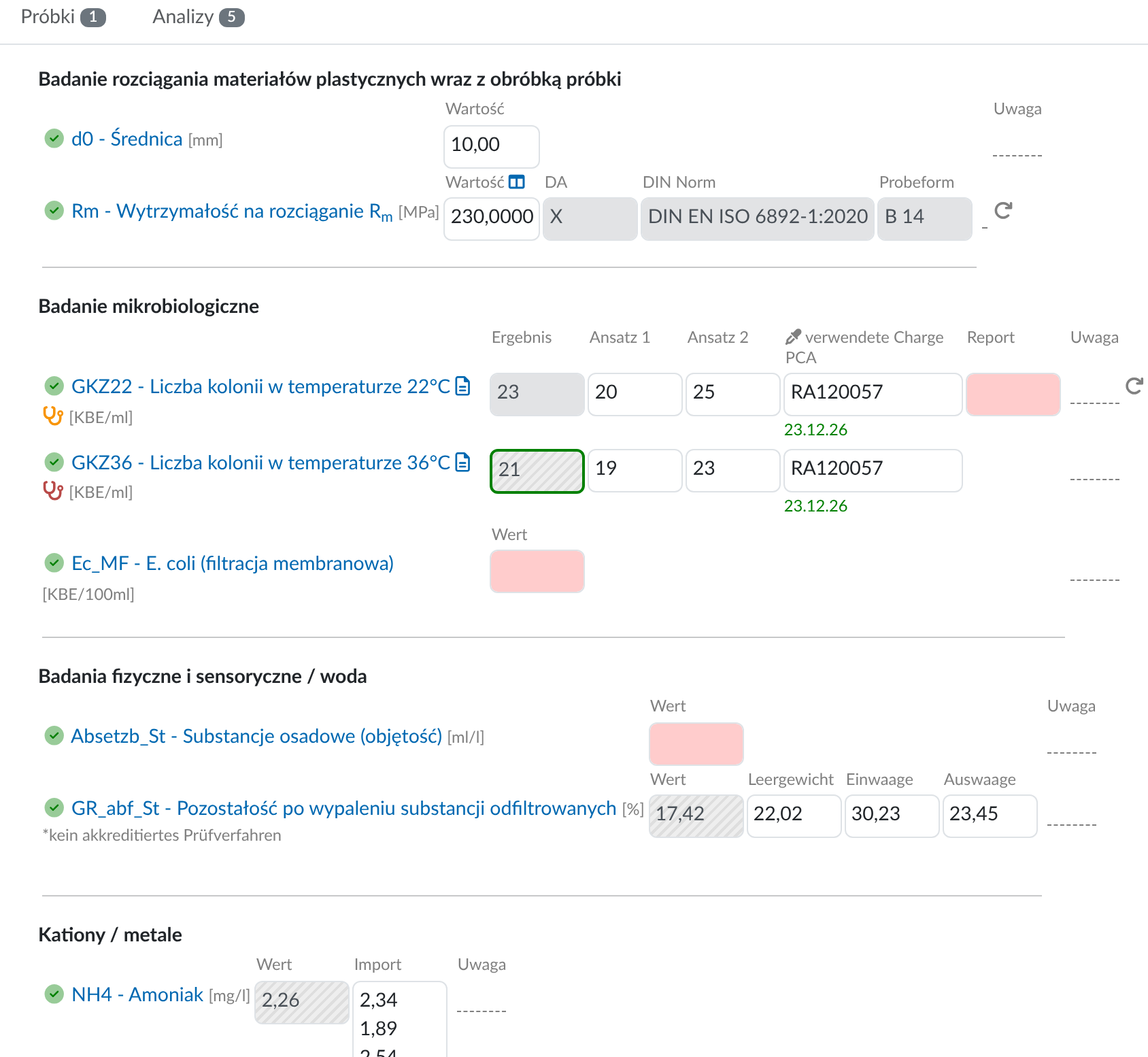The width and height of the screenshot is (1148, 1057).
Task: Click green status check for Rm row
Action: pyautogui.click(x=54, y=211)
